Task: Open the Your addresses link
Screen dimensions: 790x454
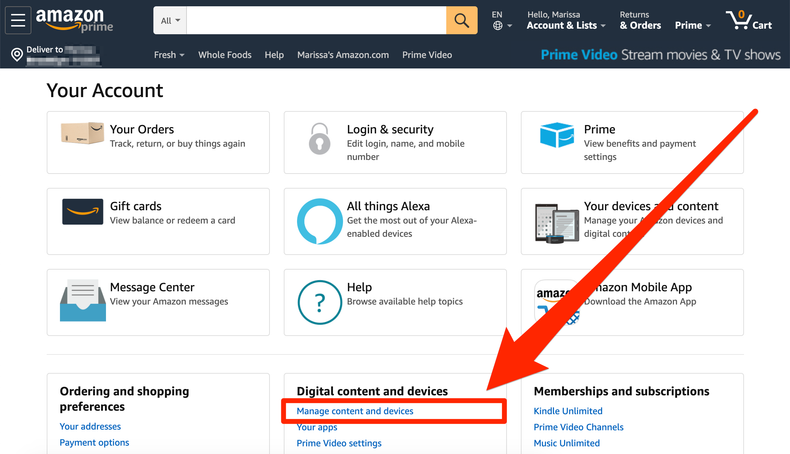Action: tap(90, 427)
